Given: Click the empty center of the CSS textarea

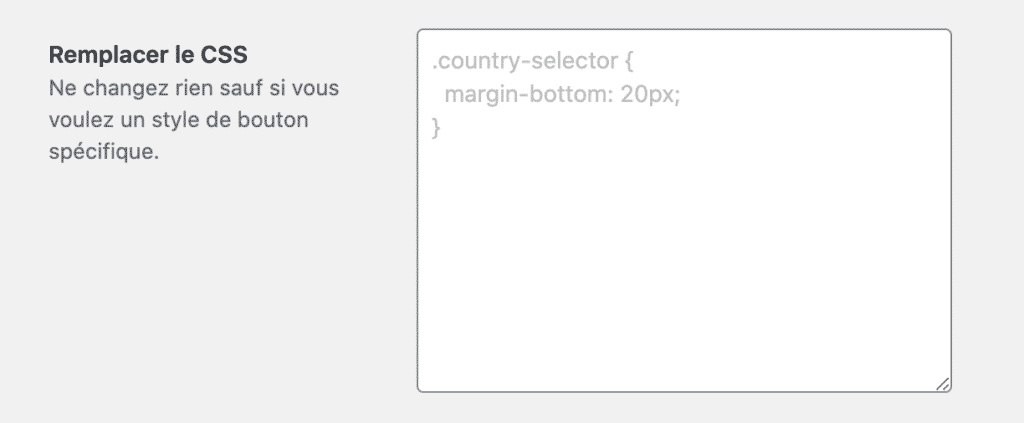Looking at the screenshot, I should [683, 250].
